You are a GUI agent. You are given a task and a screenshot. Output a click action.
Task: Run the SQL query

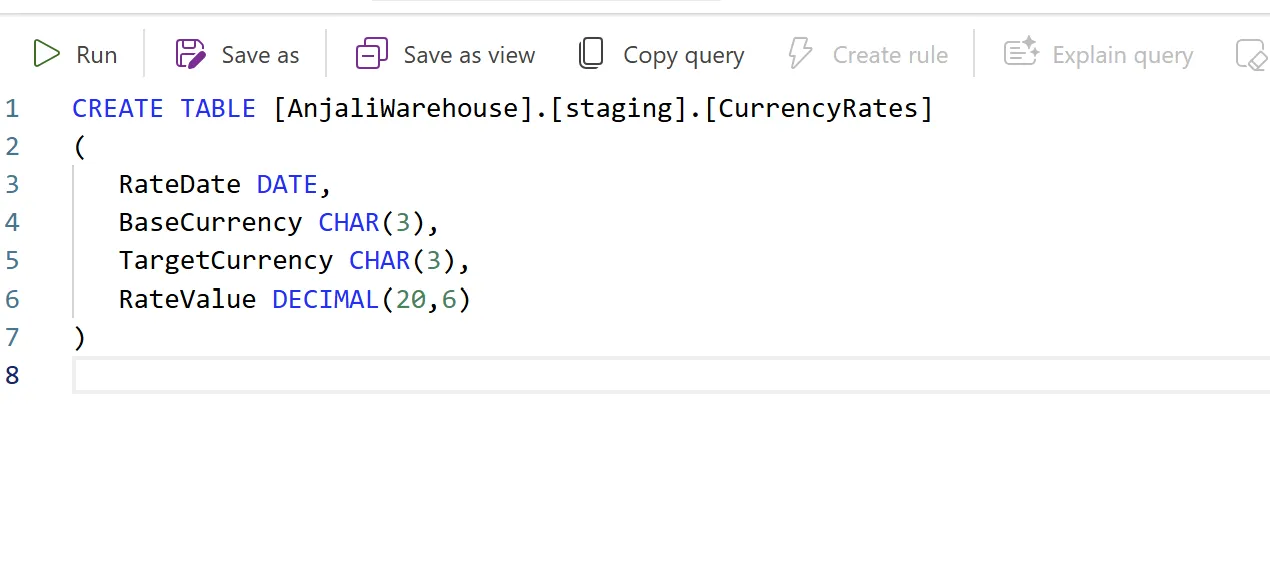75,54
